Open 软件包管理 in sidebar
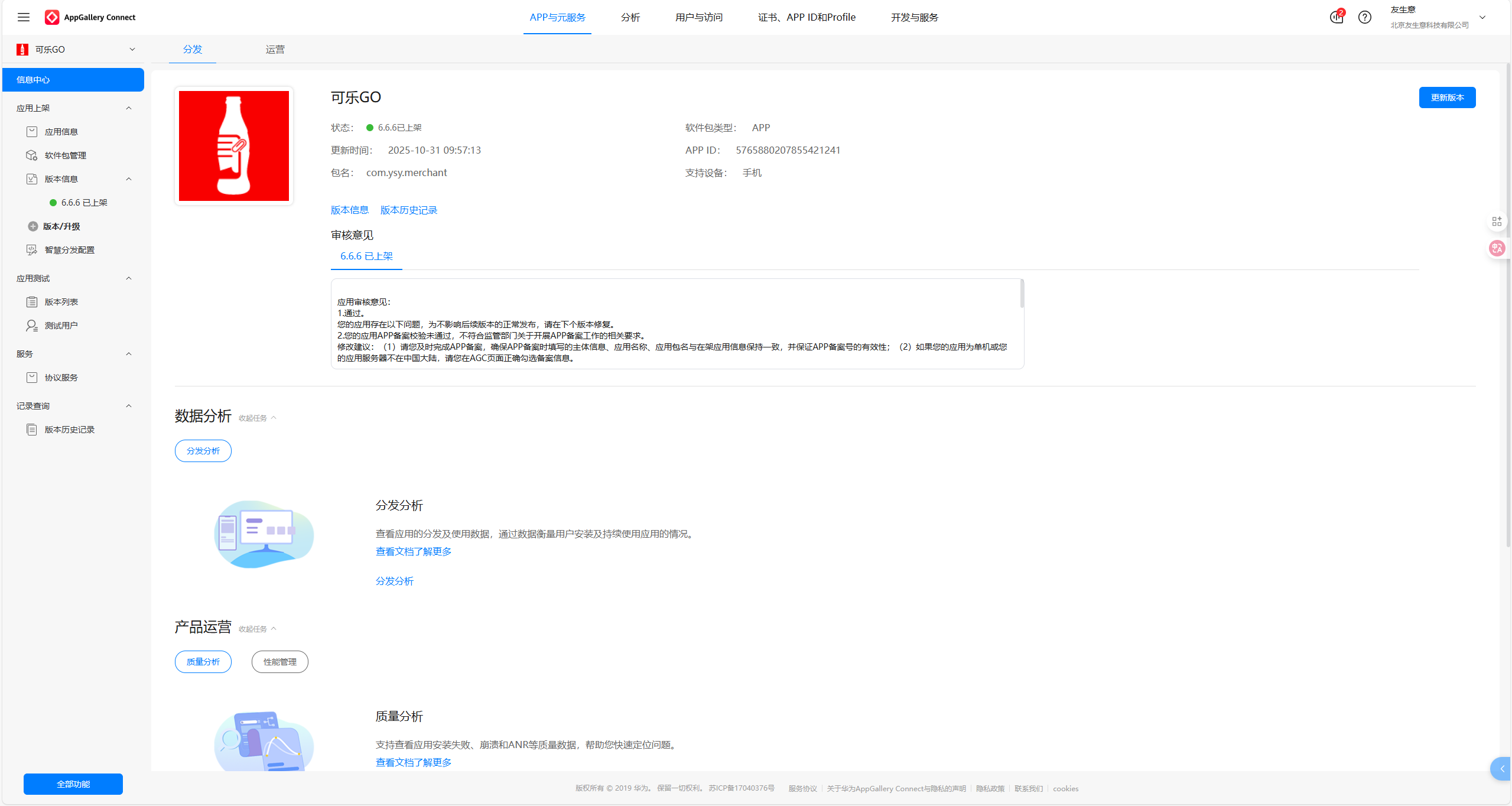 click(x=65, y=155)
